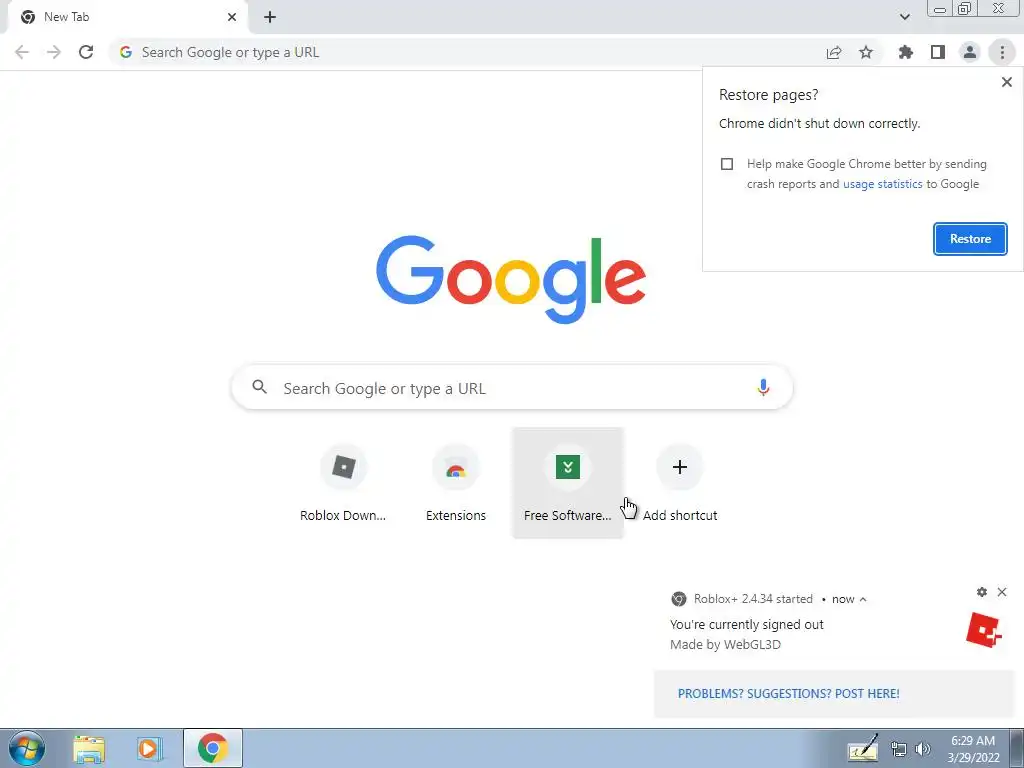Open the Extensions puzzle icon
The width and height of the screenshot is (1024, 768).
[x=906, y=52]
